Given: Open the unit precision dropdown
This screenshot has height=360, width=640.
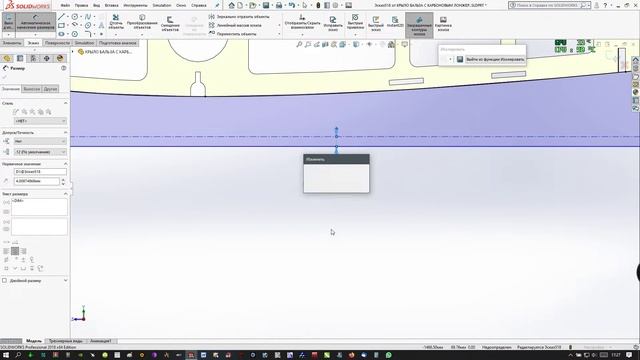Looking at the screenshot, I should 40,152.
